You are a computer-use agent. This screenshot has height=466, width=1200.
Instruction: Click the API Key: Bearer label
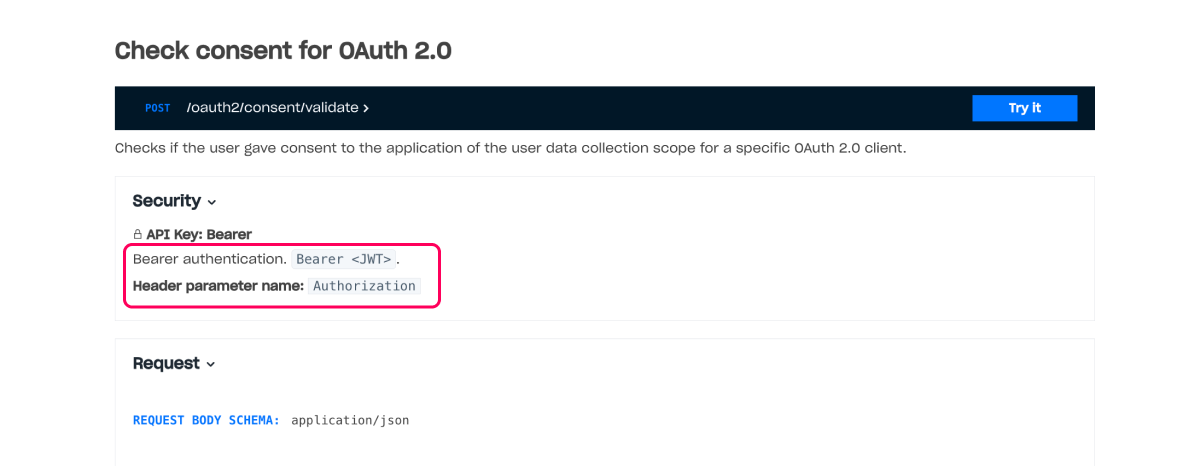(199, 234)
